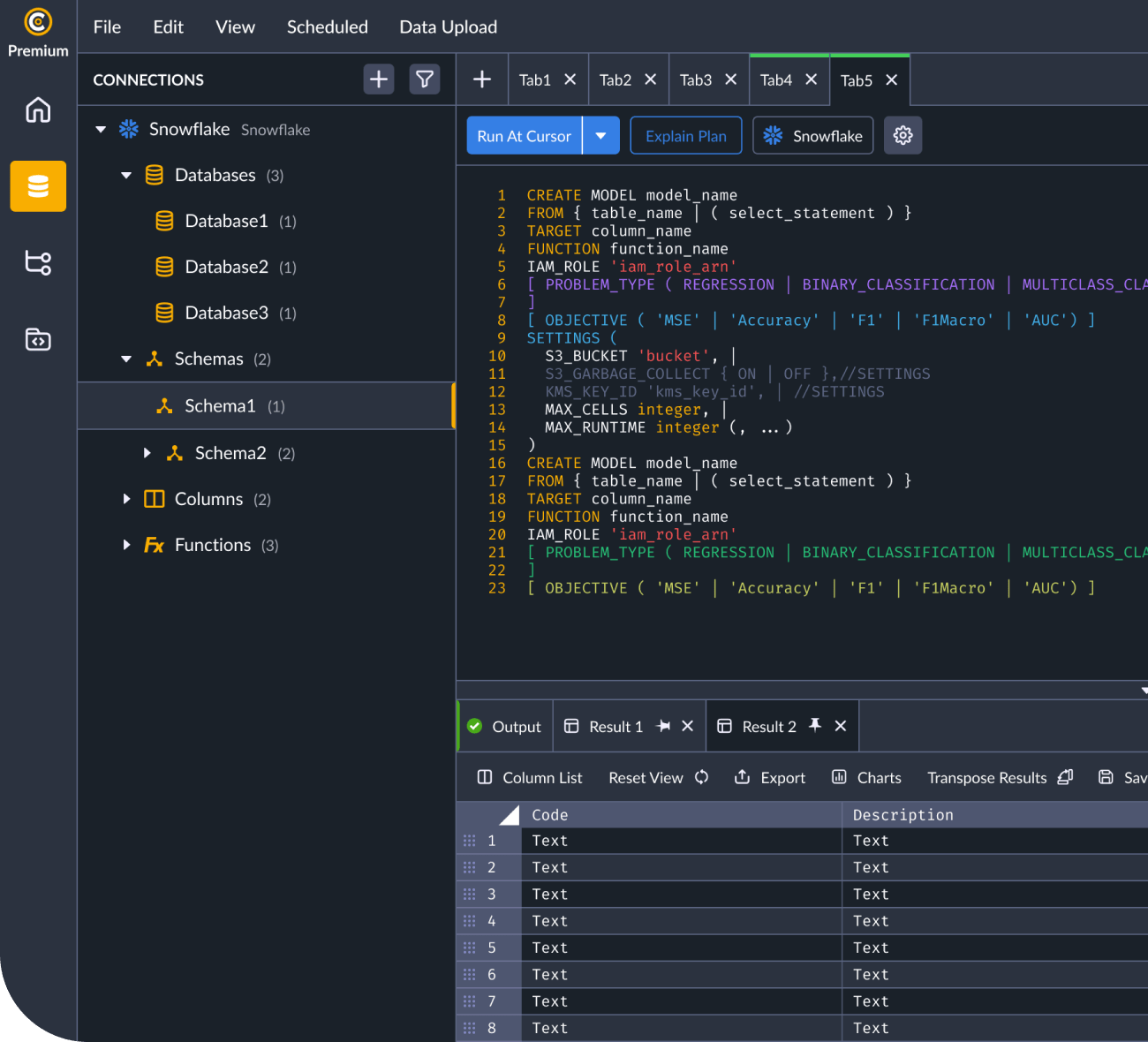Close Tab3
The width and height of the screenshot is (1148, 1042).
coord(731,79)
